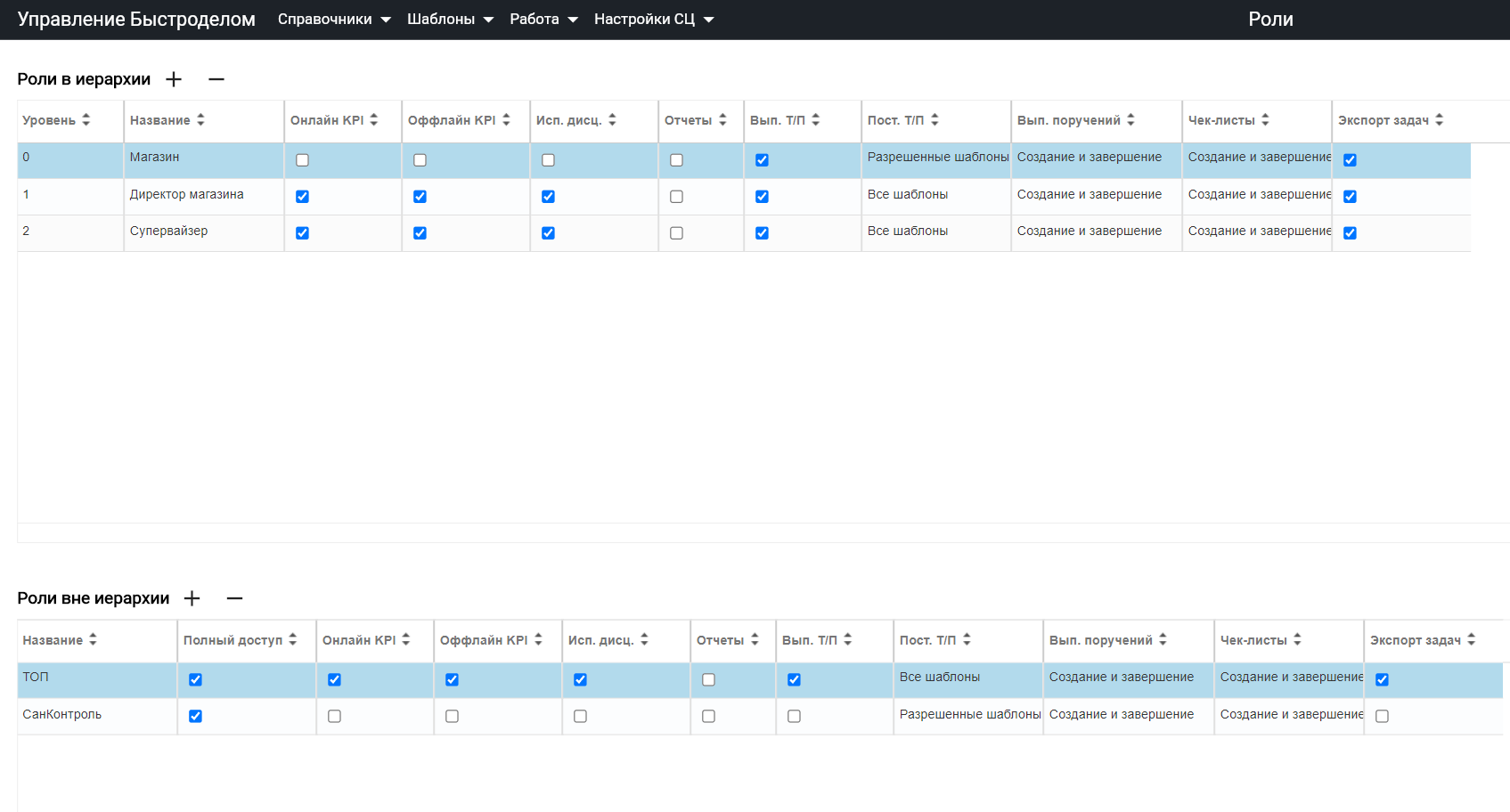The height and width of the screenshot is (812, 1510).
Task: Sort hierarchy table by the Уровень column arrows
Action: pyautogui.click(x=86, y=120)
